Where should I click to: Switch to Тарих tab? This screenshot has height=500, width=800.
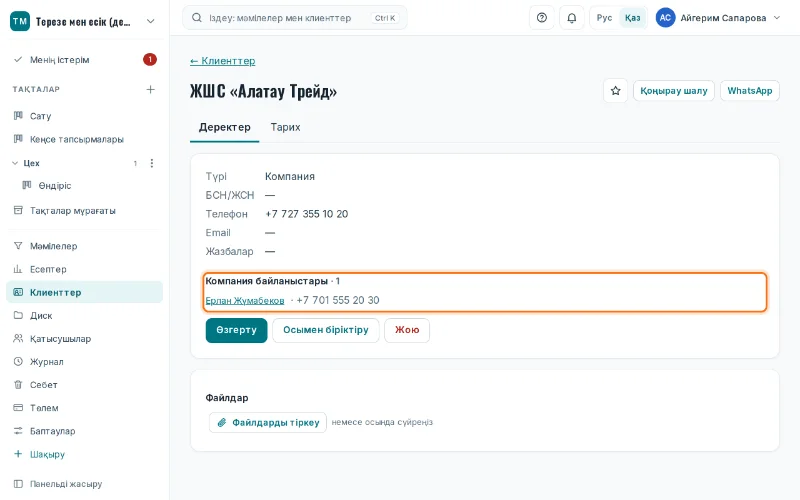tap(285, 128)
